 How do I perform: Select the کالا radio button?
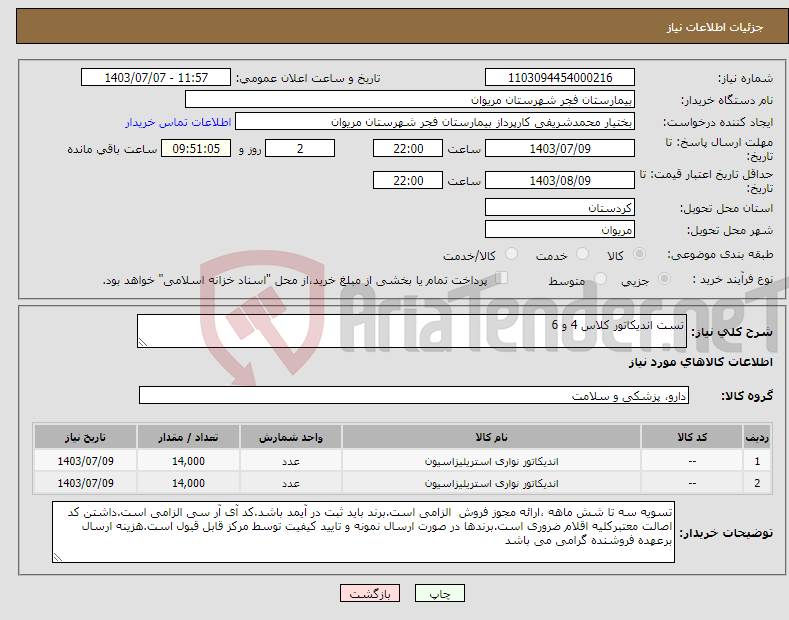639,254
